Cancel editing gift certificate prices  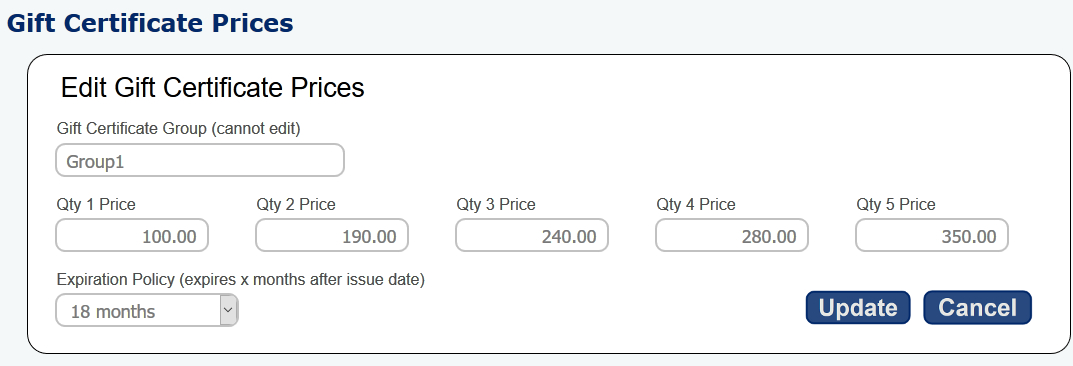(977, 307)
